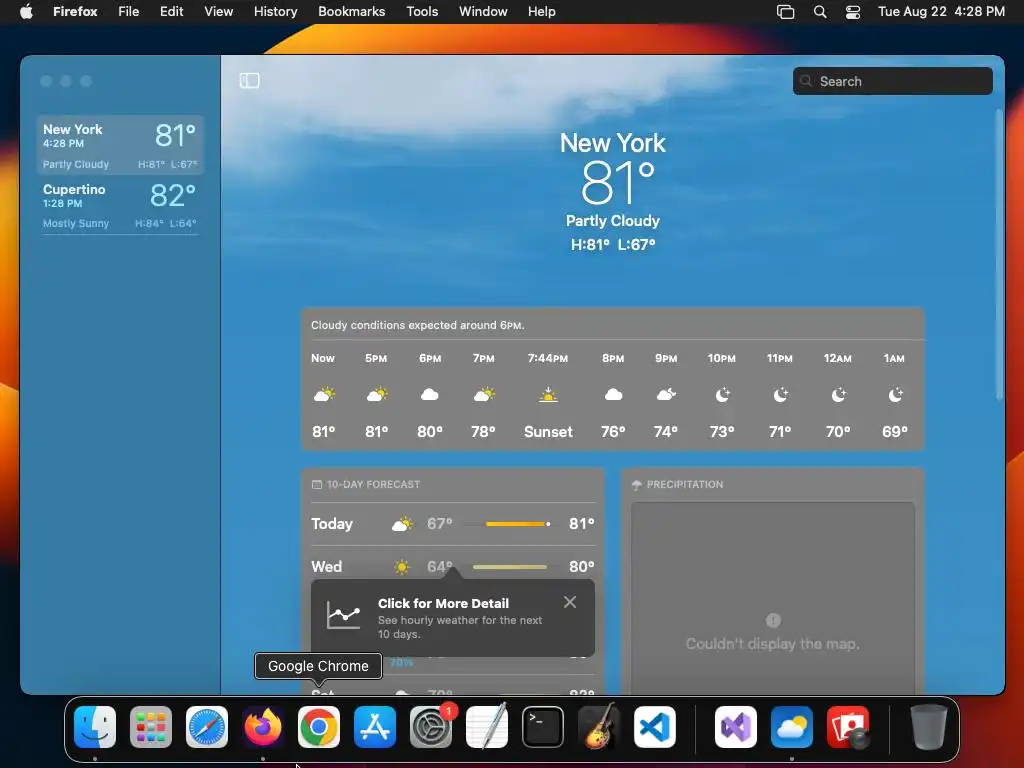Open the Trash in the Dock
This screenshot has height=768, width=1024.
tap(929, 727)
